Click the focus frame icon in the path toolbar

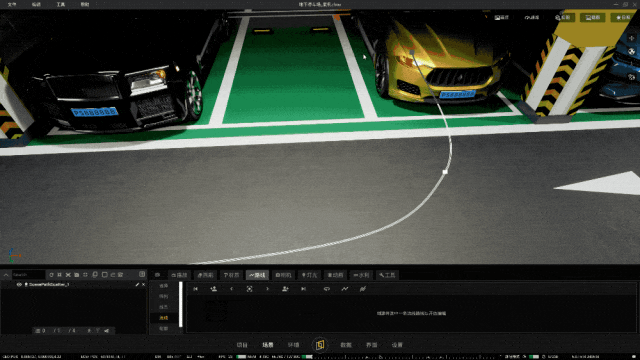pos(249,289)
